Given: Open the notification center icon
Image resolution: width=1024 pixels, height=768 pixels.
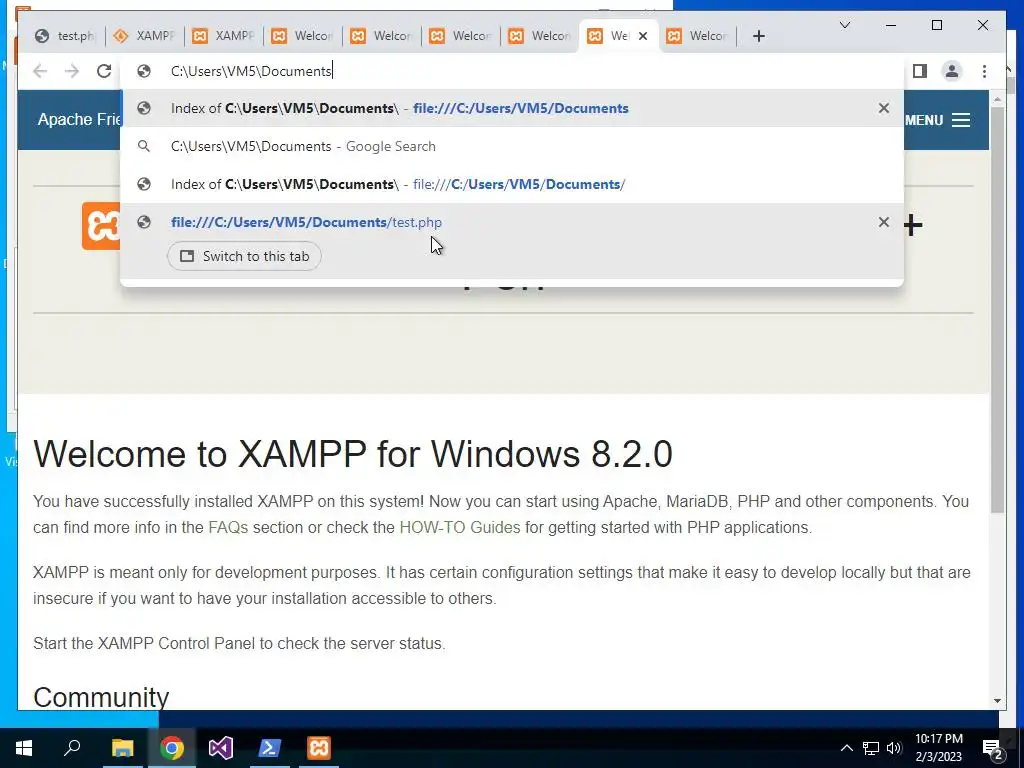Looking at the screenshot, I should (x=993, y=748).
